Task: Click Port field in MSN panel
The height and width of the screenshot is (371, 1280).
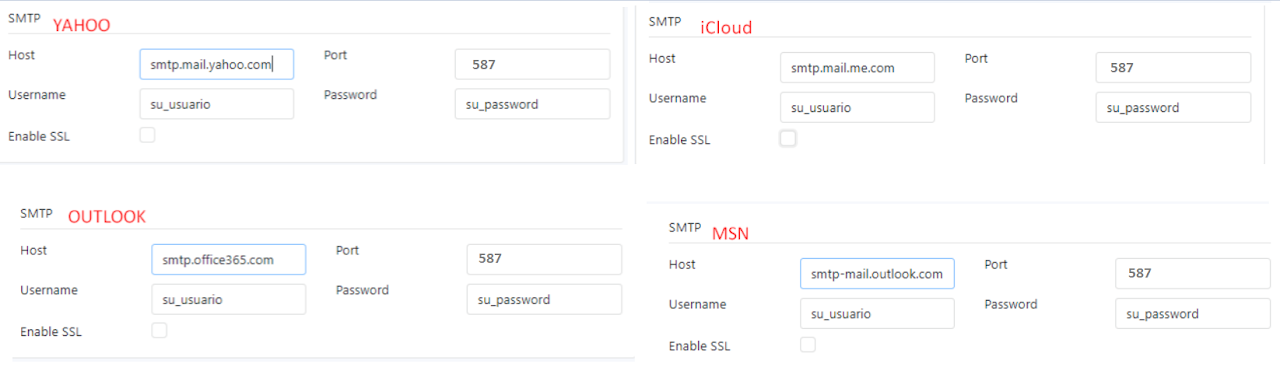Action: [1193, 274]
